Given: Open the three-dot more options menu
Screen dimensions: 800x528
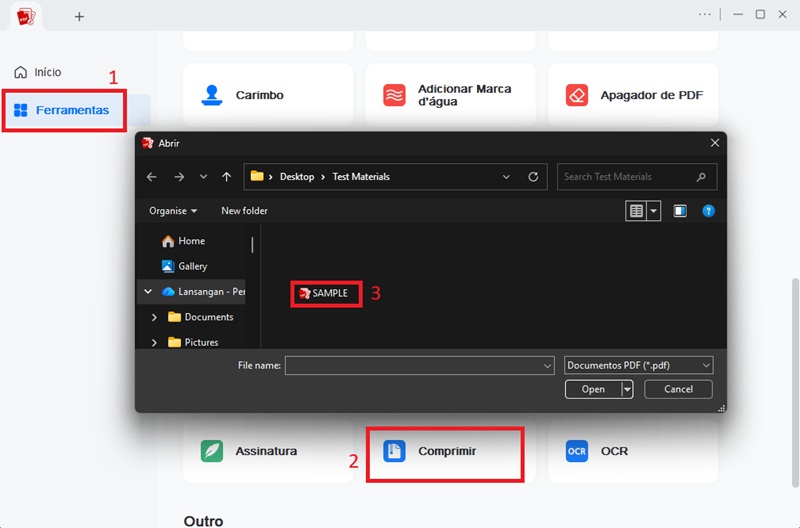Looking at the screenshot, I should point(705,14).
